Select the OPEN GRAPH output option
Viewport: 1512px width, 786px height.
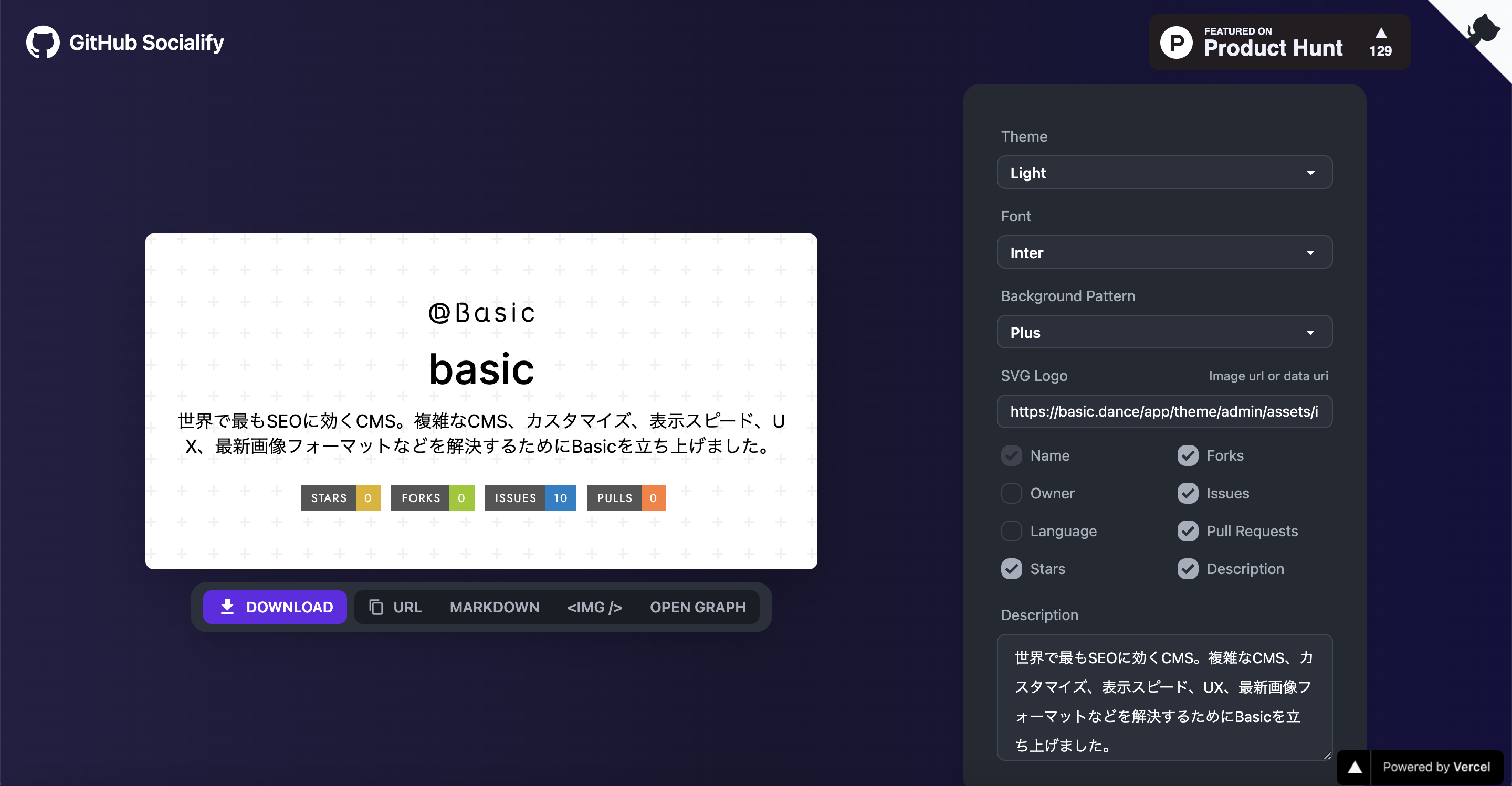click(698, 607)
